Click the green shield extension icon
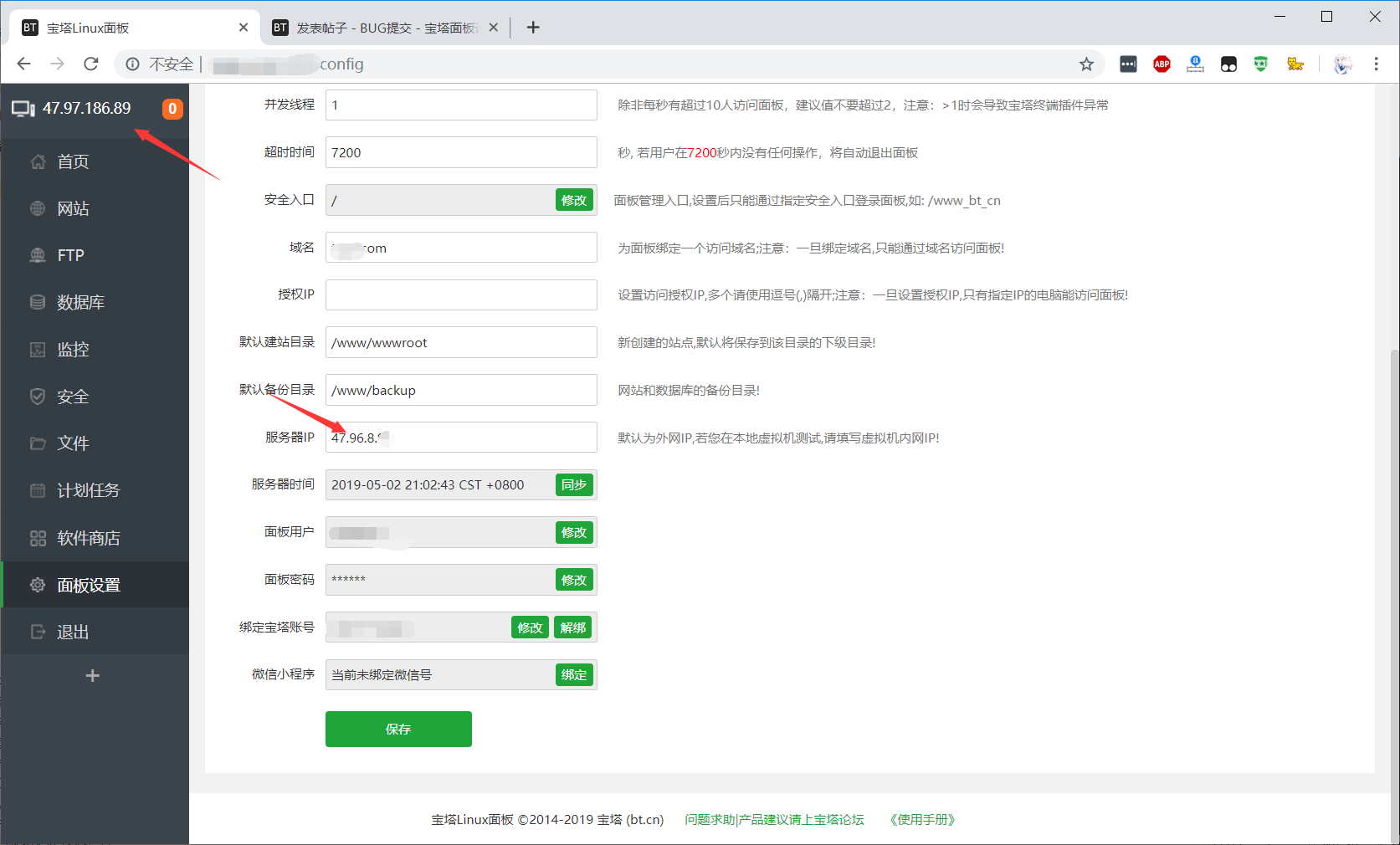The height and width of the screenshot is (845, 1400). 1261,64
